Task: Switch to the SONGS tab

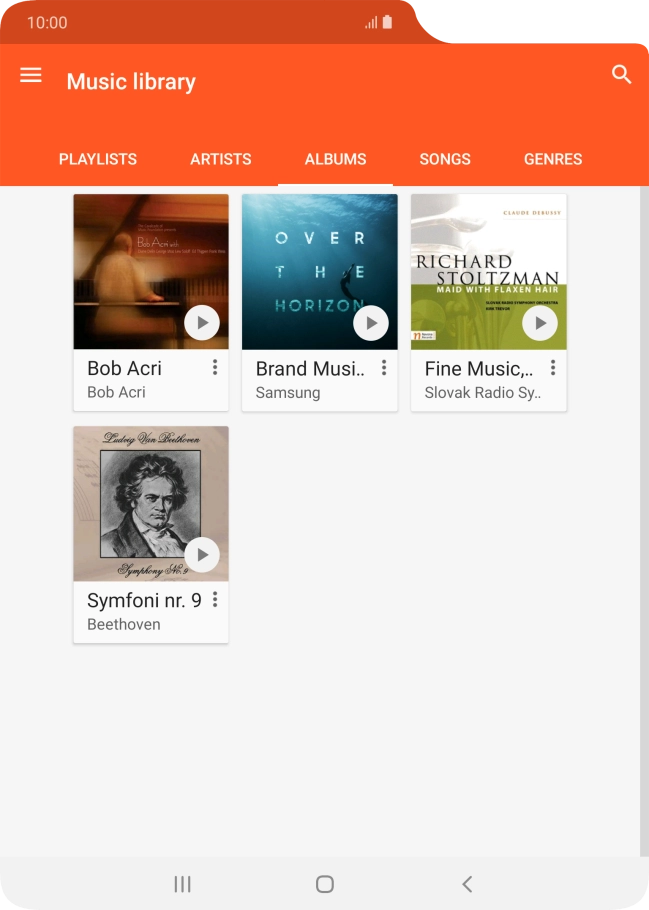Action: (445, 159)
